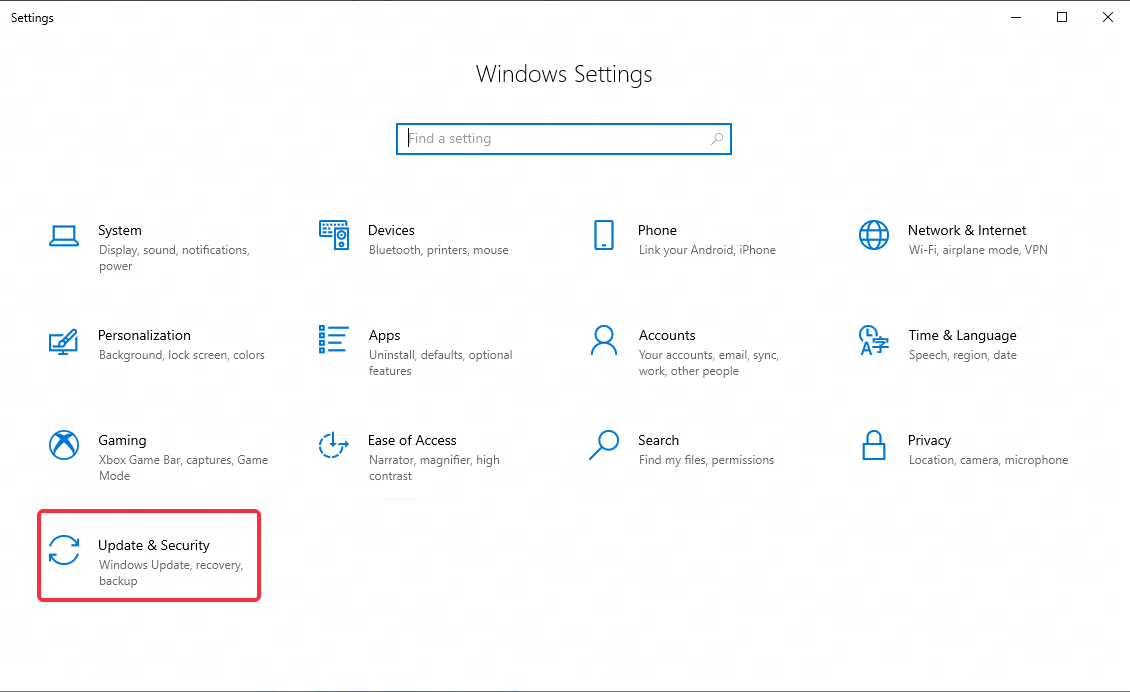Click the Update & Security refresh icon
The height and width of the screenshot is (692, 1130).
[64, 550]
